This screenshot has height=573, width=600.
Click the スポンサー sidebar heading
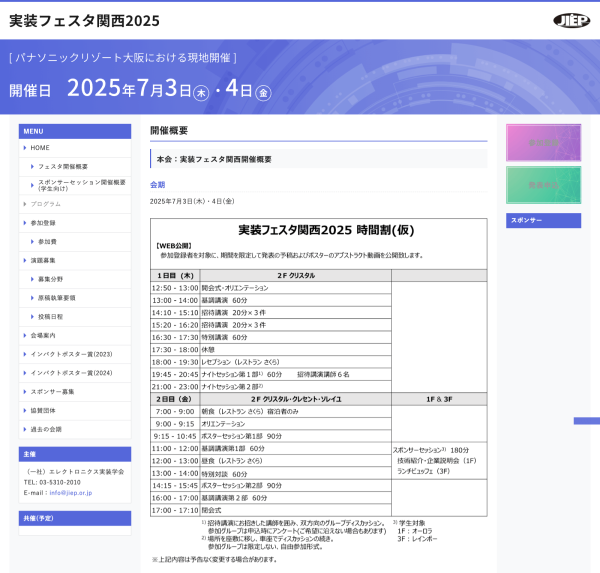[543, 220]
